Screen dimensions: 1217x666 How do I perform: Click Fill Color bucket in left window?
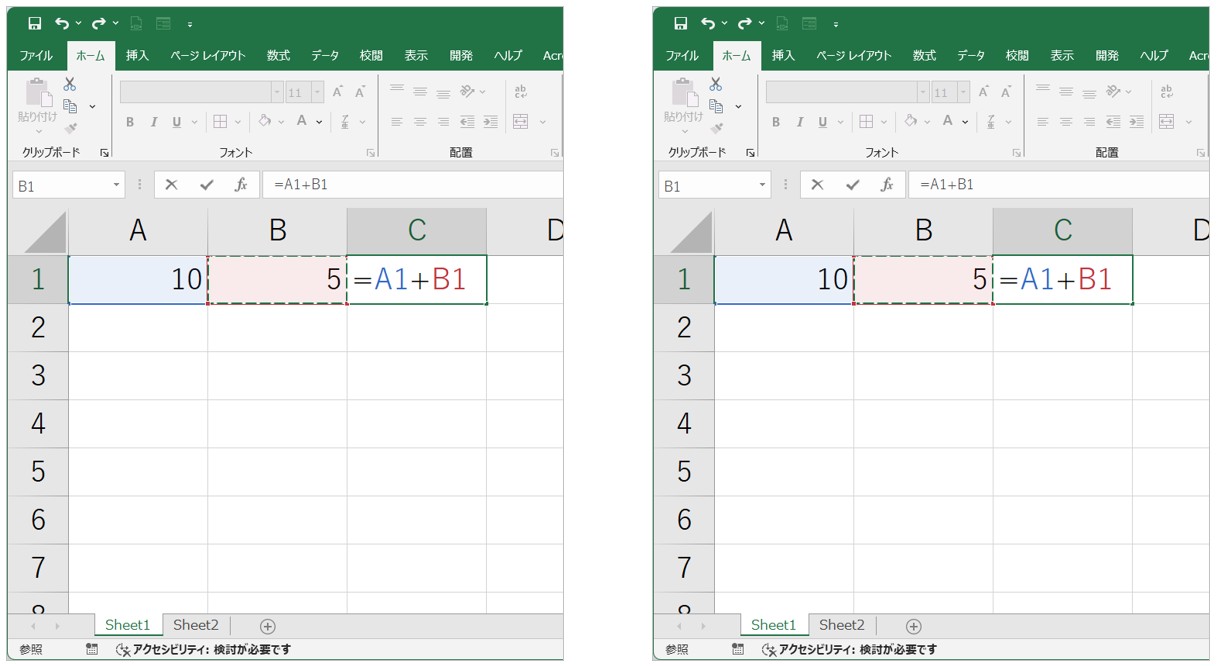(x=264, y=122)
